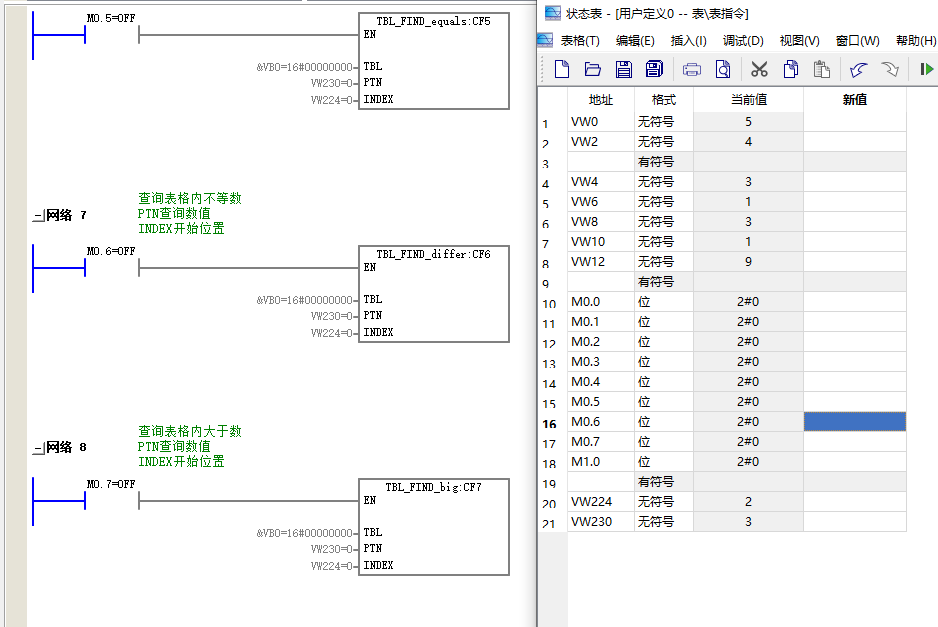Click the Print Preview toolbar icon
This screenshot has height=627, width=938.
(723, 69)
